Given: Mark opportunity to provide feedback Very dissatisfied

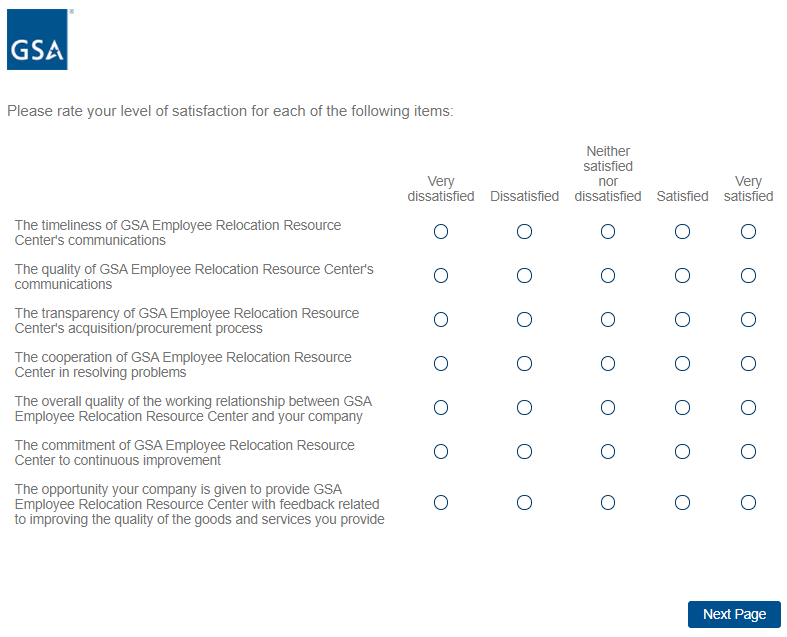Looking at the screenshot, I should 441,503.
